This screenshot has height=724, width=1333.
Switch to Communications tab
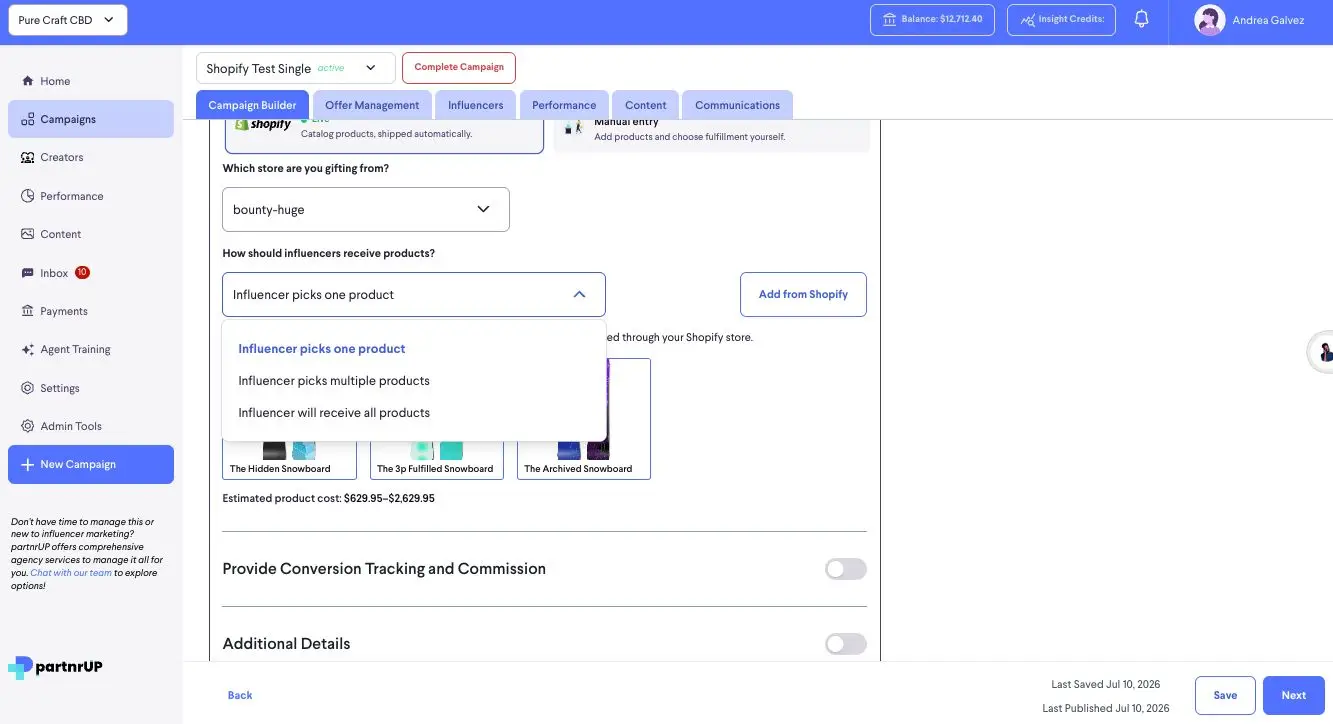738,105
